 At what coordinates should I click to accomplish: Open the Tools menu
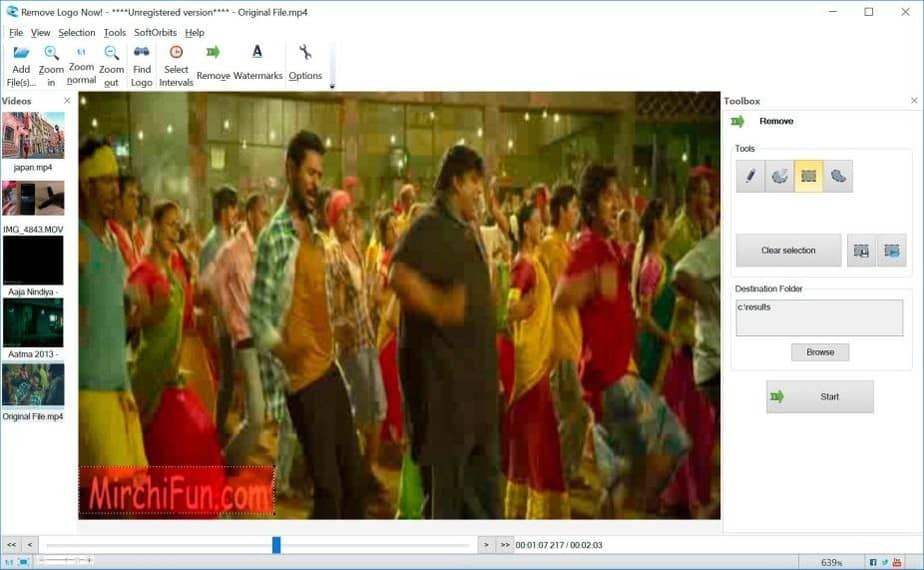point(114,32)
